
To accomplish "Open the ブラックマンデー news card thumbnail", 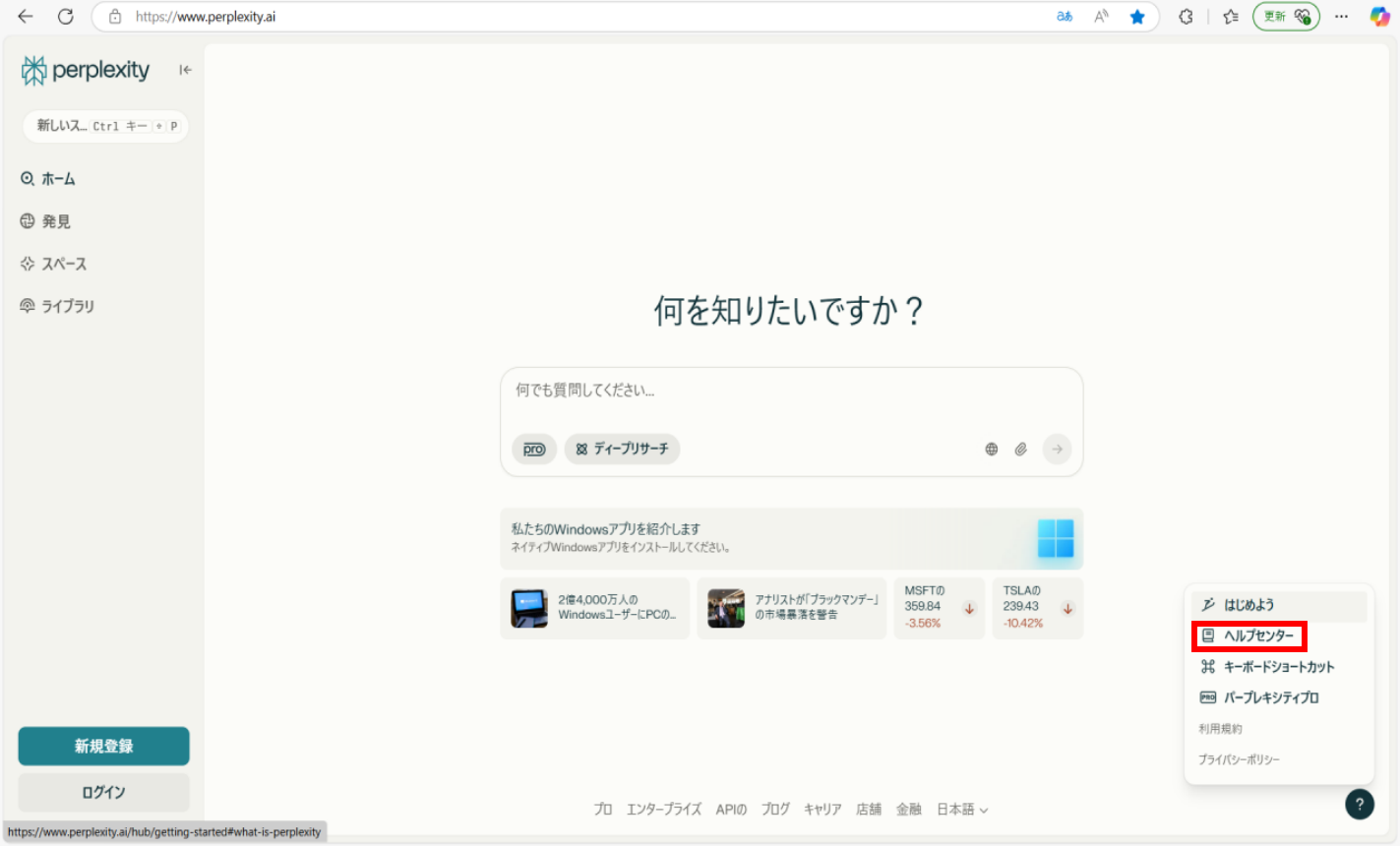I will (726, 609).
